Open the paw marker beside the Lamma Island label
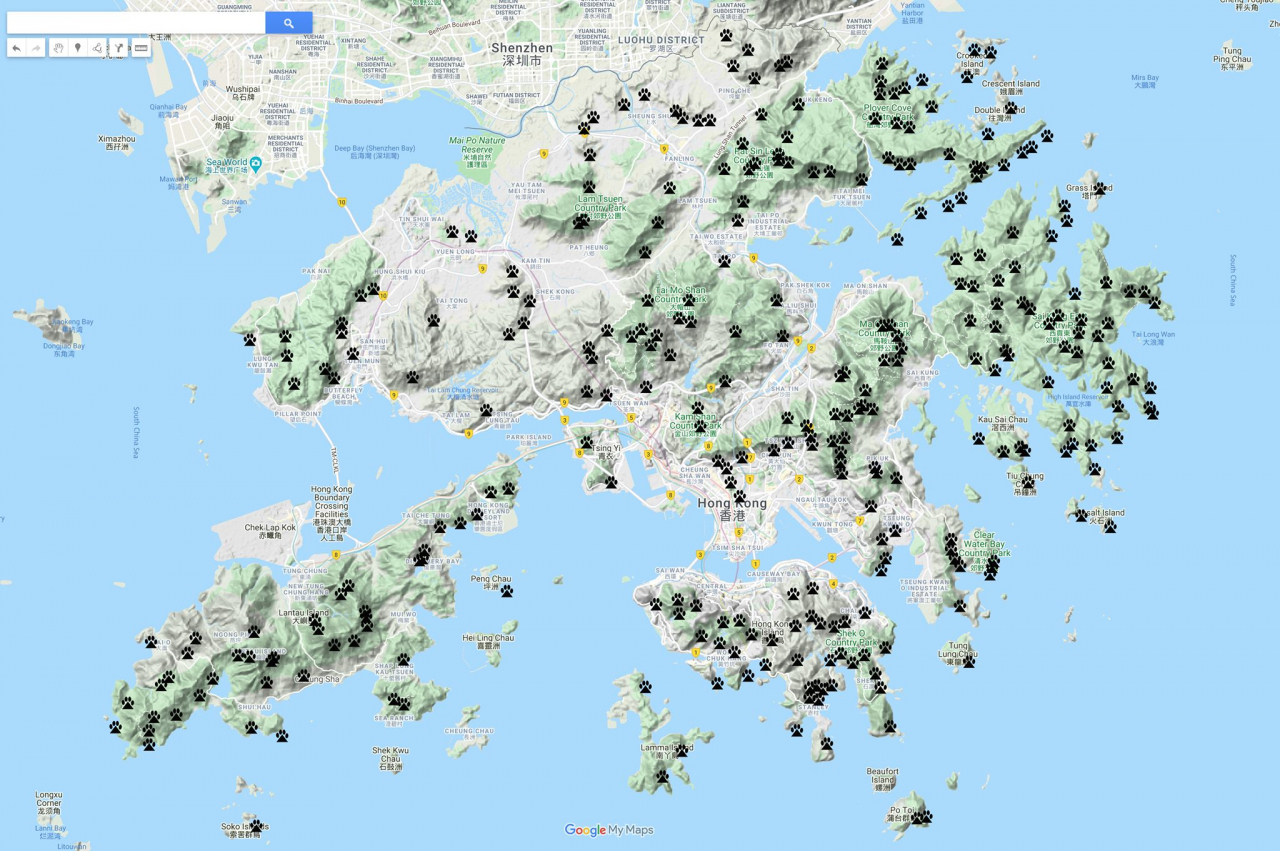Image resolution: width=1280 pixels, height=851 pixels. (682, 749)
